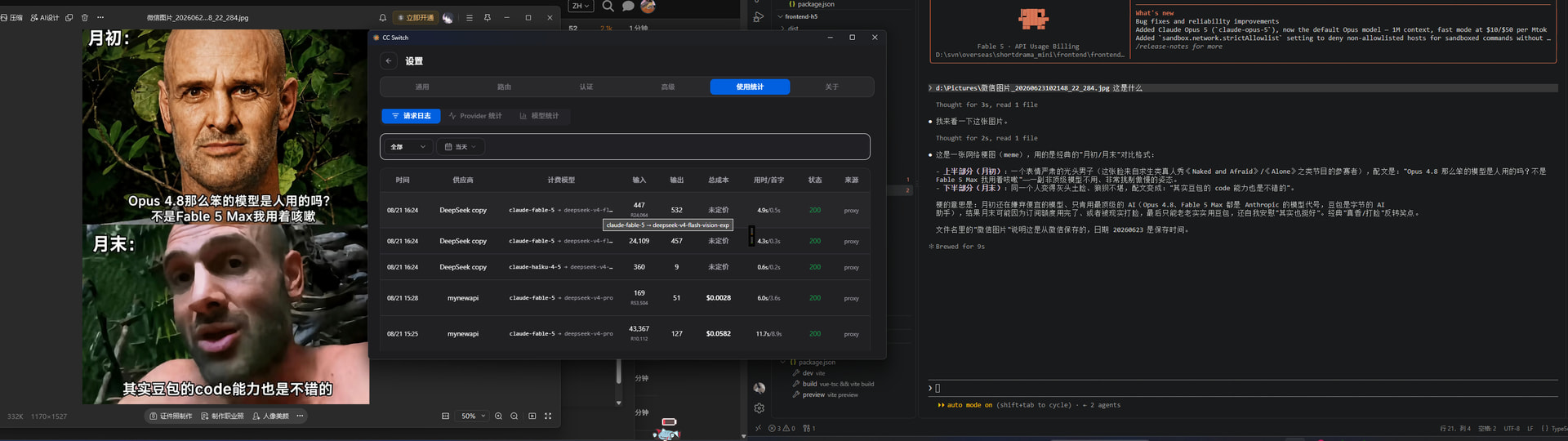Select the 请求日志 sub-tab

[411, 116]
